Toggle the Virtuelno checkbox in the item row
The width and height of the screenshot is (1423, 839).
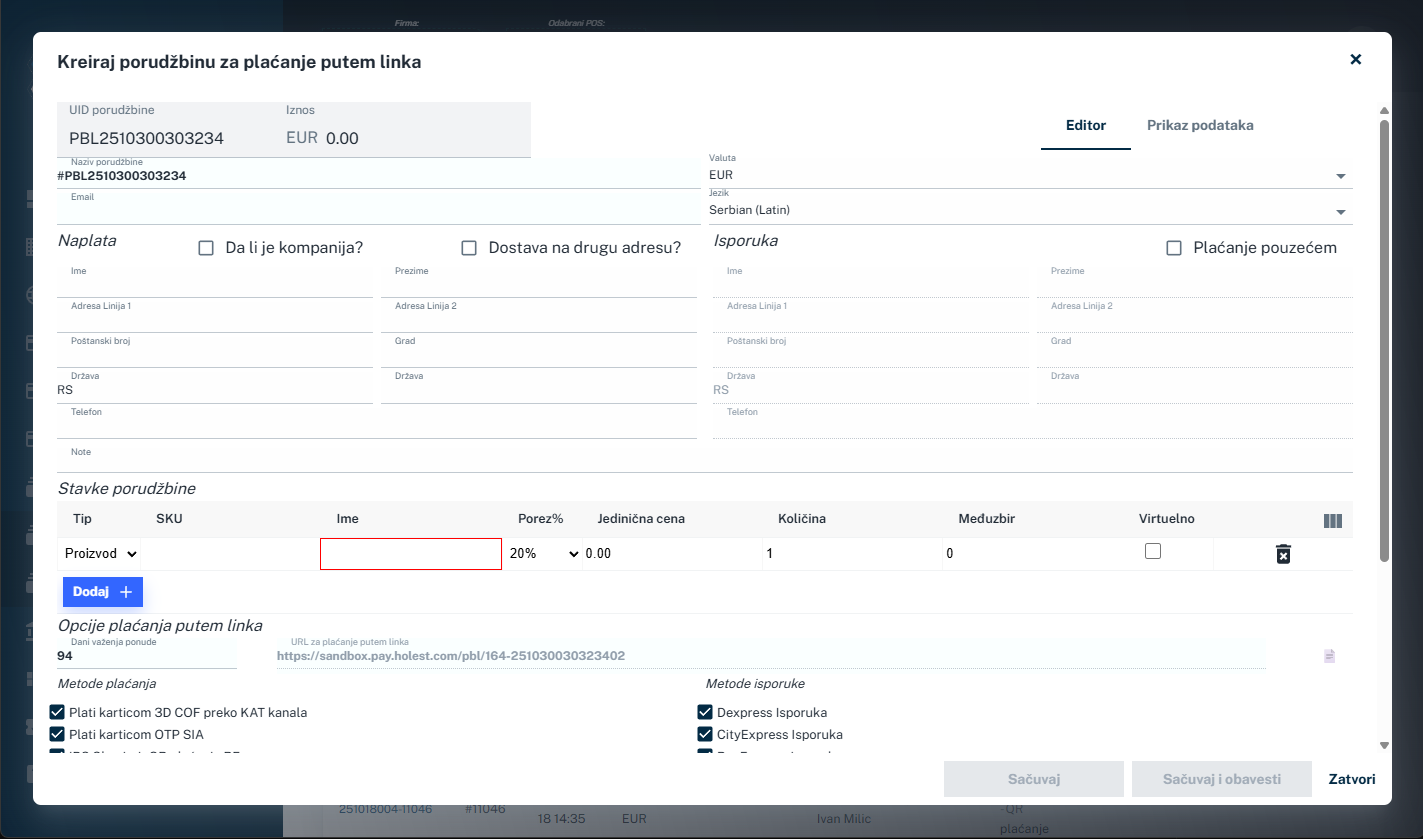(x=1153, y=549)
